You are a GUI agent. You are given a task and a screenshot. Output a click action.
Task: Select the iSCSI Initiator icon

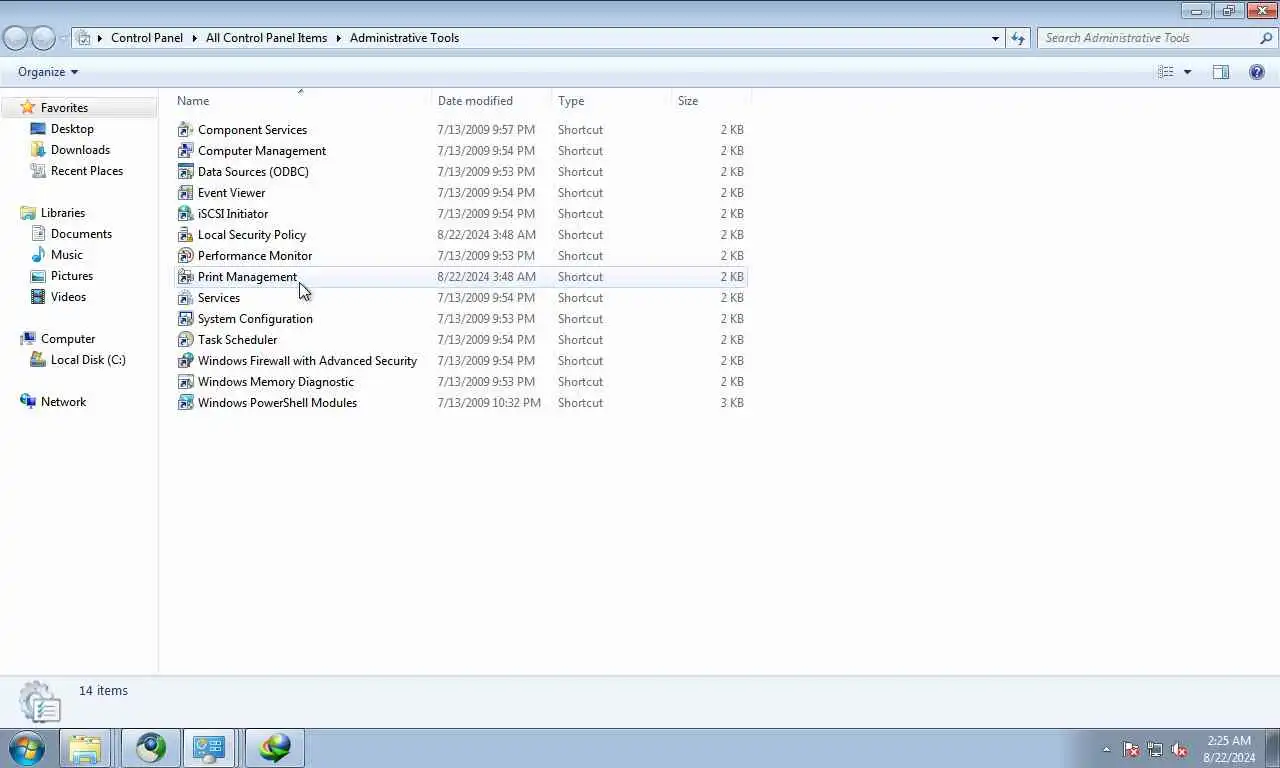[185, 214]
